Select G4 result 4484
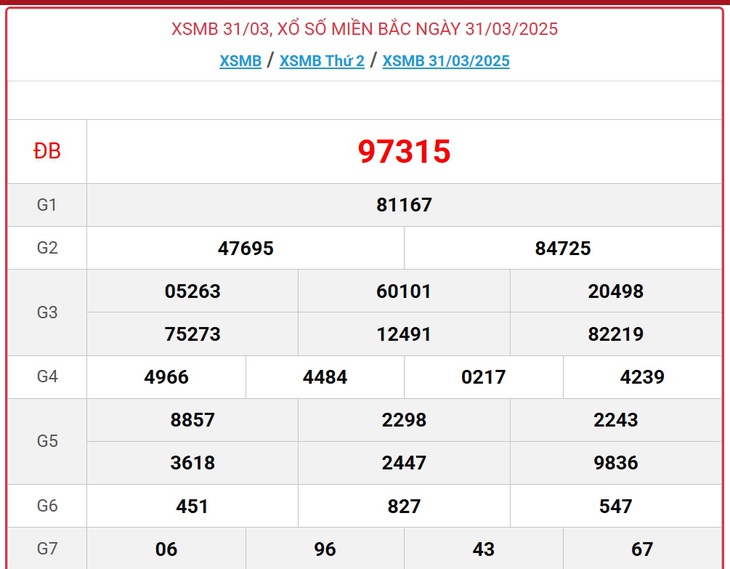The width and height of the screenshot is (730, 569). coord(325,377)
